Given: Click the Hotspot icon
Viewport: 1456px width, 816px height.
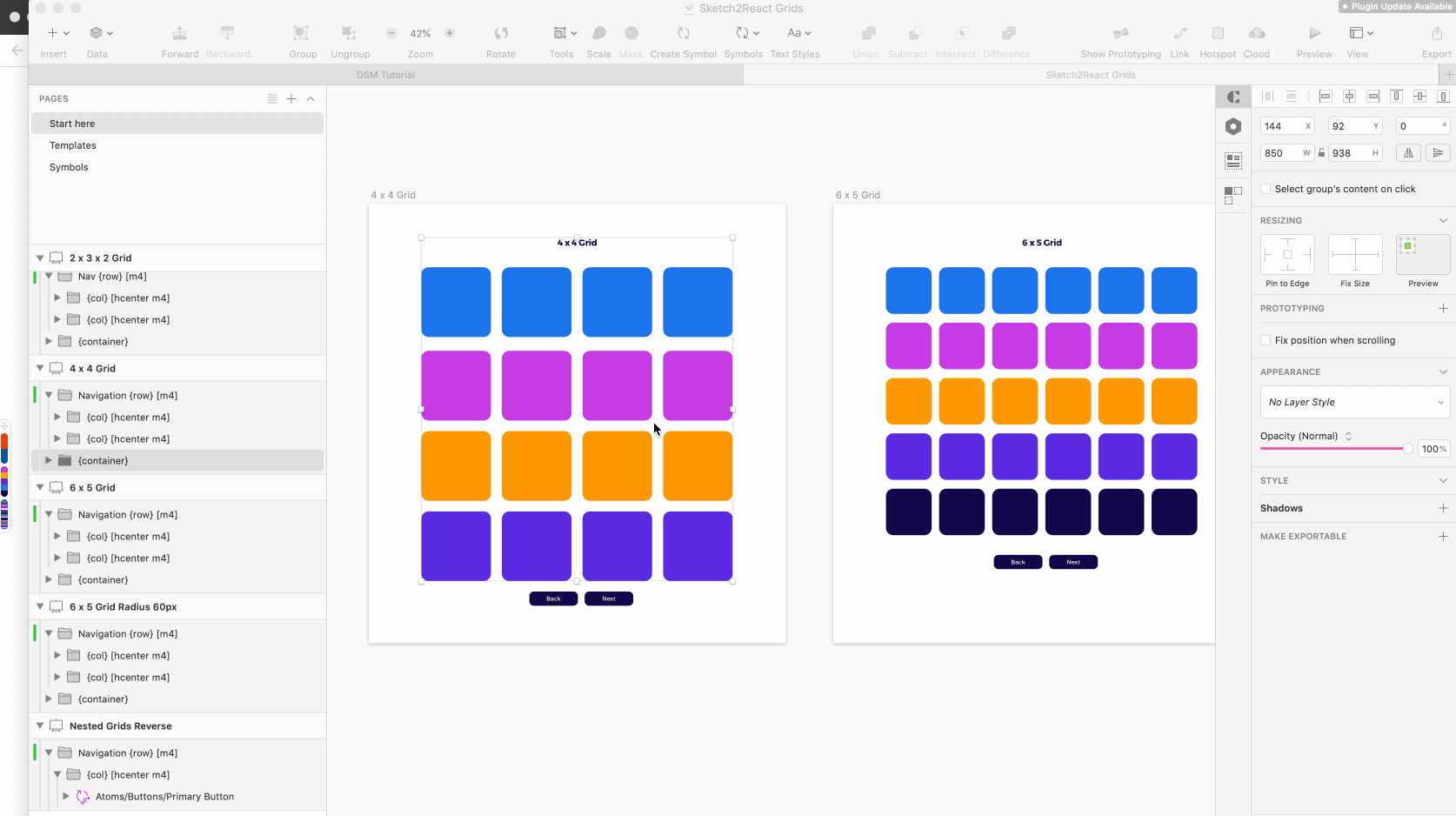Looking at the screenshot, I should 1217,33.
